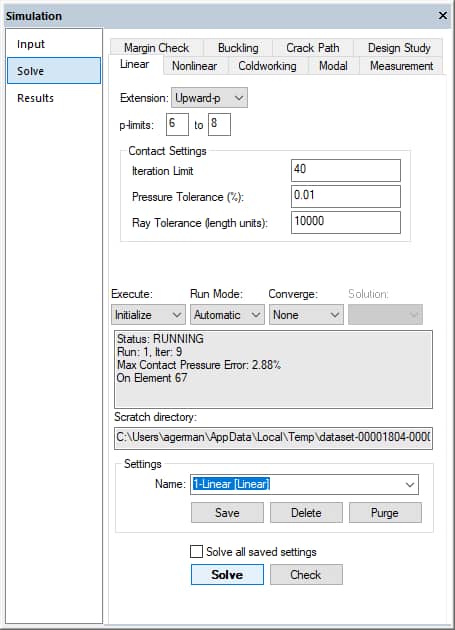This screenshot has width=455, height=630.
Task: Open the Crack Path tab
Action: (313, 48)
